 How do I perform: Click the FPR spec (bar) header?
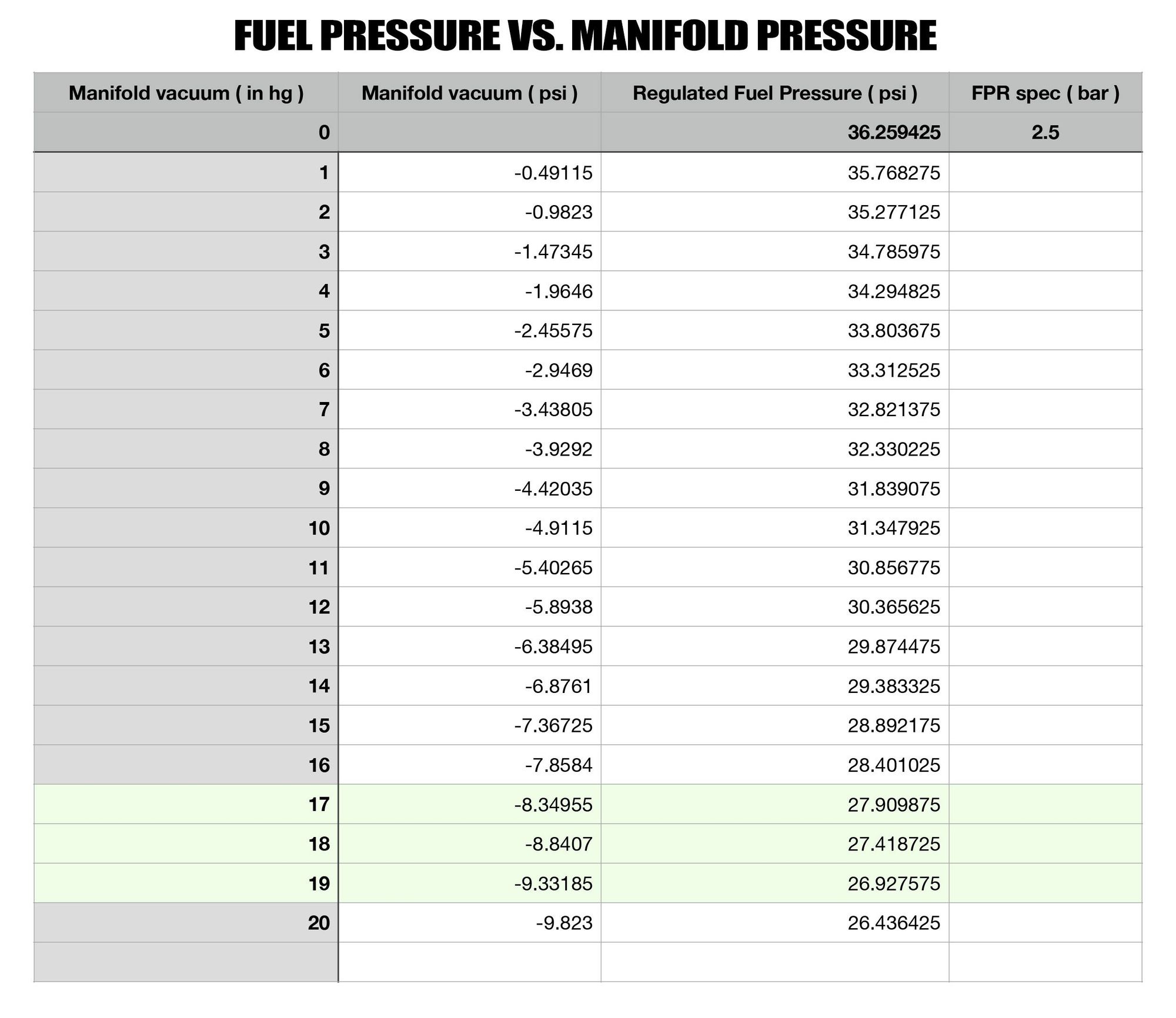pos(1045,93)
